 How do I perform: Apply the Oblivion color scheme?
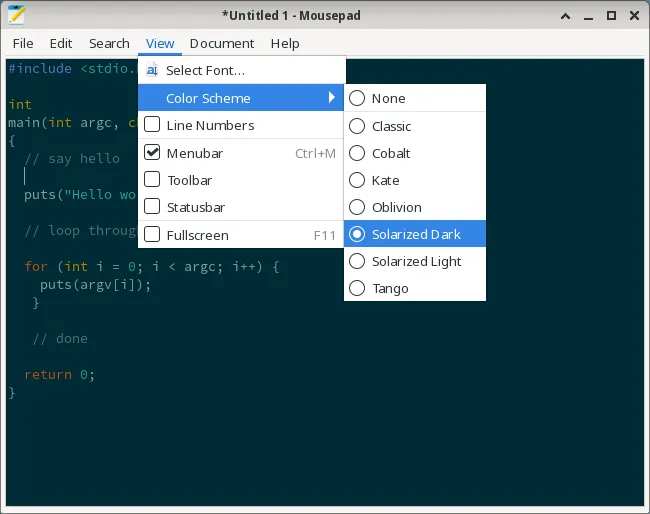(x=357, y=207)
